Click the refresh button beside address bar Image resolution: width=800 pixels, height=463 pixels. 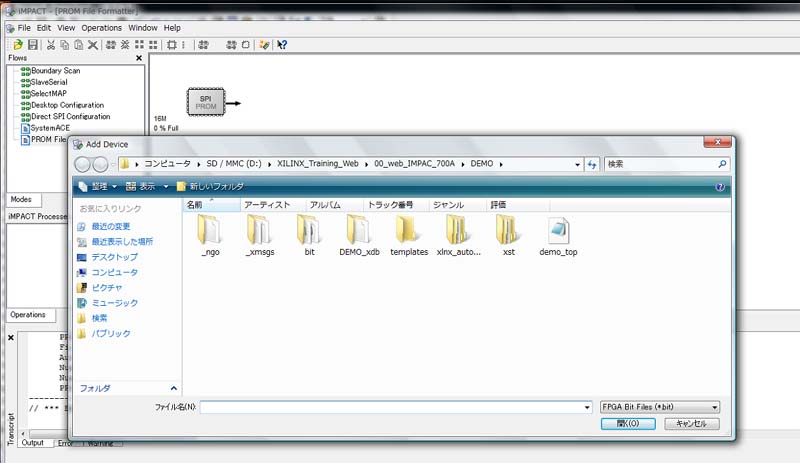[592, 164]
